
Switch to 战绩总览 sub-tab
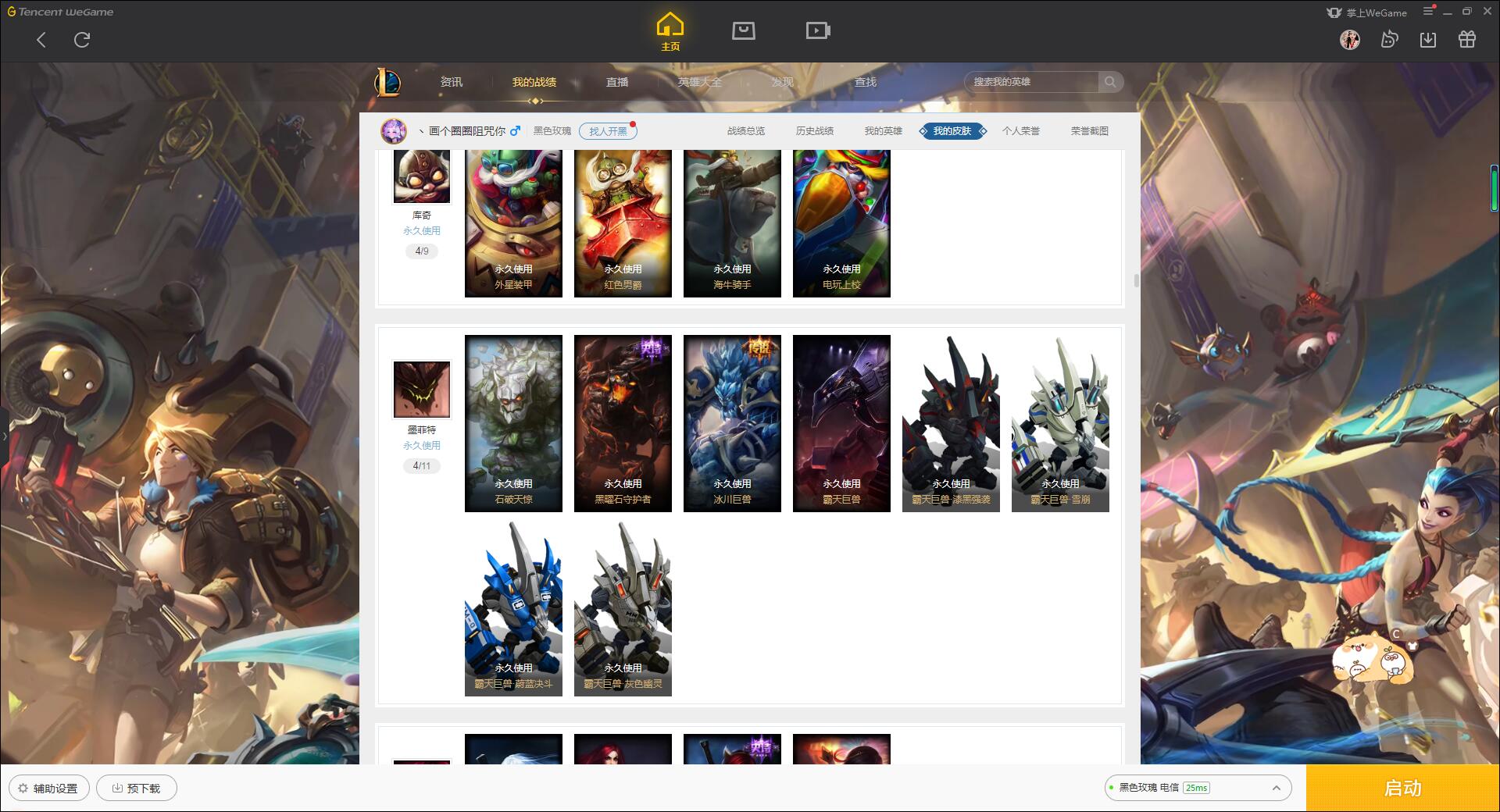(746, 131)
